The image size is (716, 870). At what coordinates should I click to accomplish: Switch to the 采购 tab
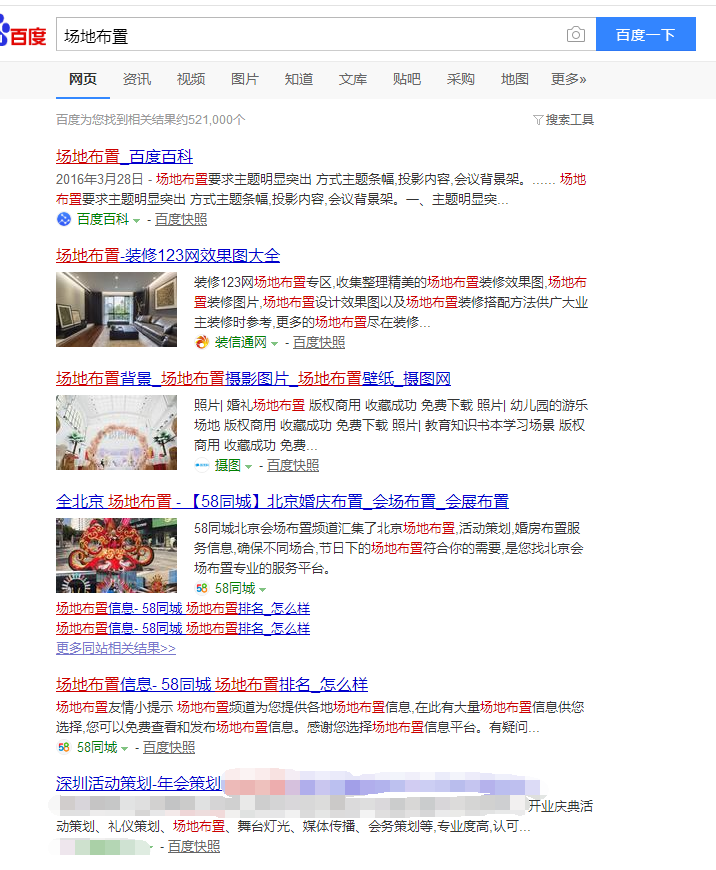click(x=460, y=79)
